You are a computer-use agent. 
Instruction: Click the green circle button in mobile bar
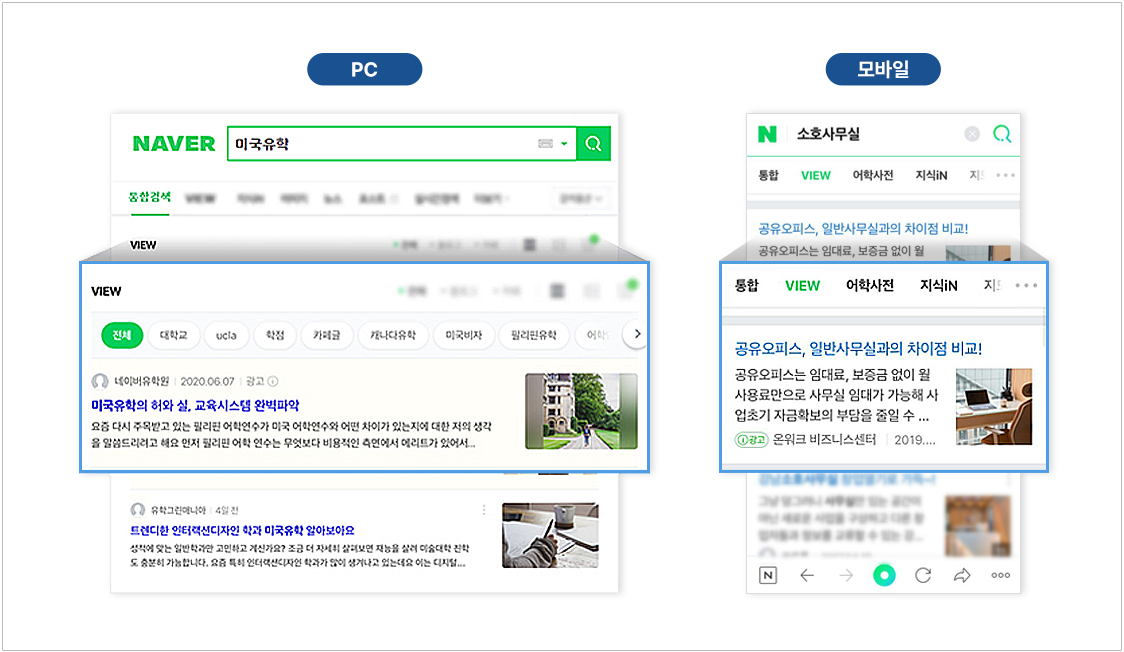click(x=885, y=575)
